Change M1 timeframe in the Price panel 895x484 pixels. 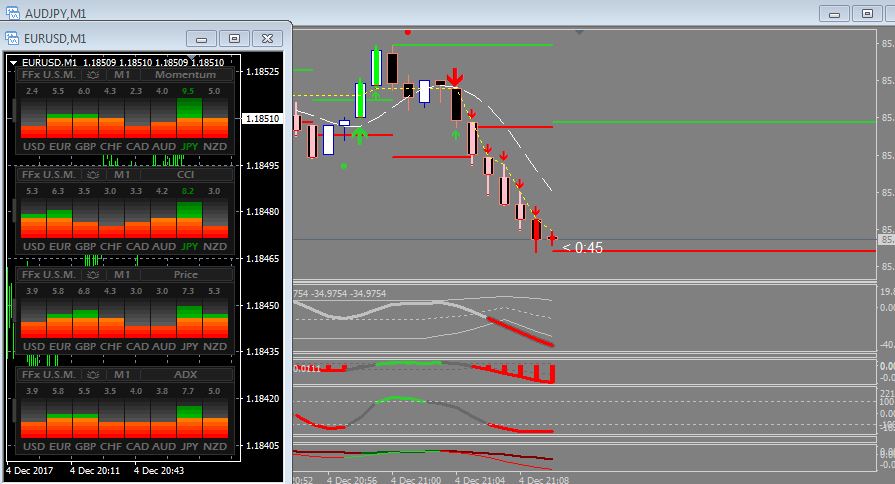pos(122,275)
